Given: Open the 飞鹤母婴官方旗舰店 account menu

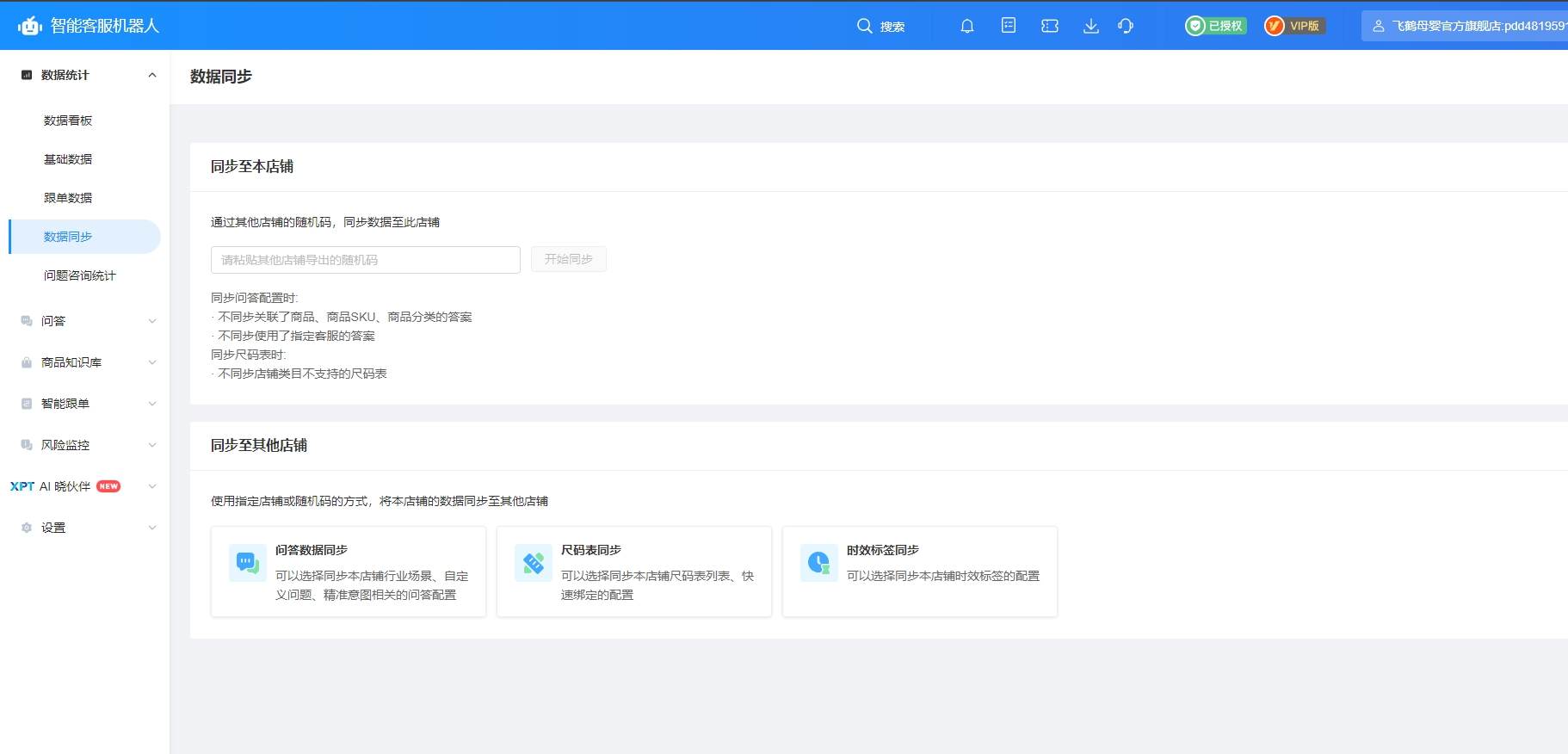Looking at the screenshot, I should [x=1465, y=26].
